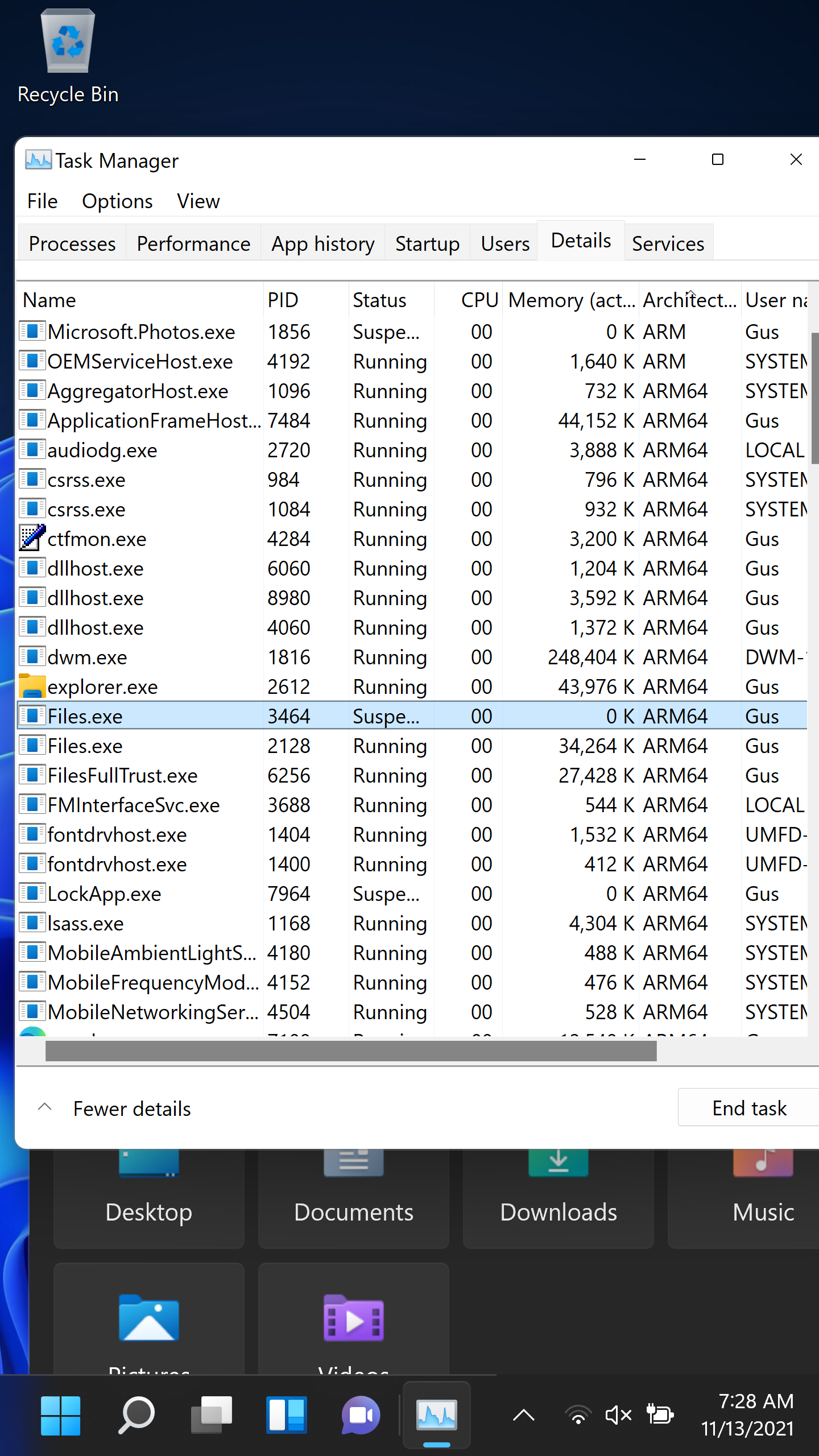The image size is (819, 1456).
Task: Select the FMInterfaceSvc.exe row
Action: [412, 805]
